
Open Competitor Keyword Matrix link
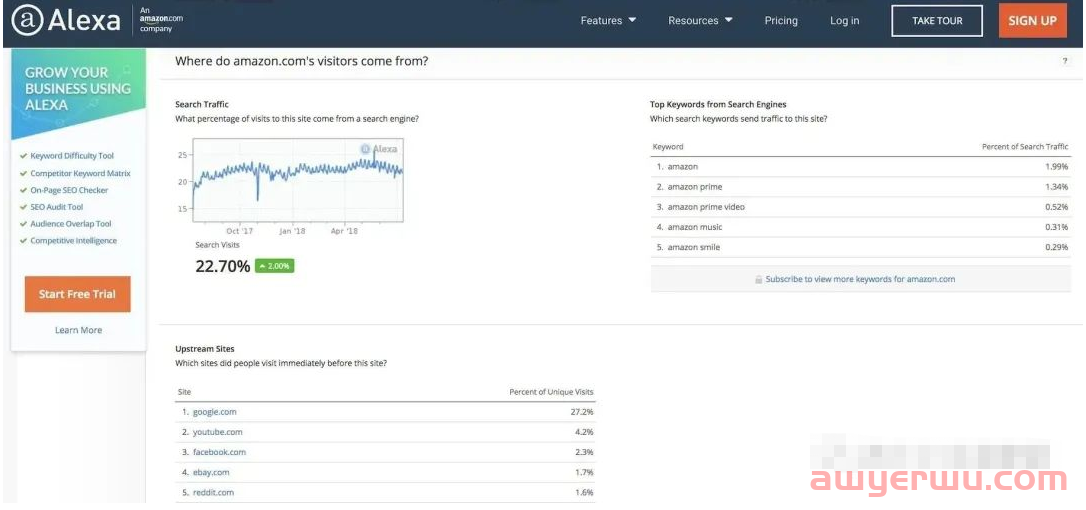tap(80, 173)
